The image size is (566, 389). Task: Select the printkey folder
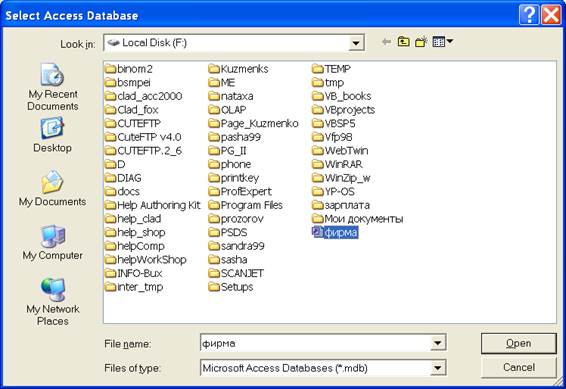tap(234, 178)
